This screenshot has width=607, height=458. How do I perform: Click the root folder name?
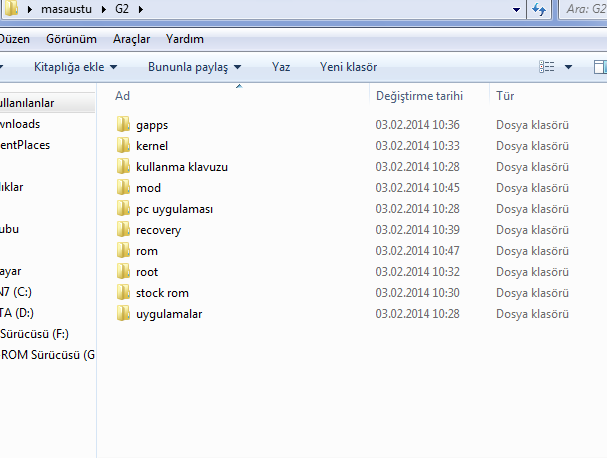[x=147, y=272]
